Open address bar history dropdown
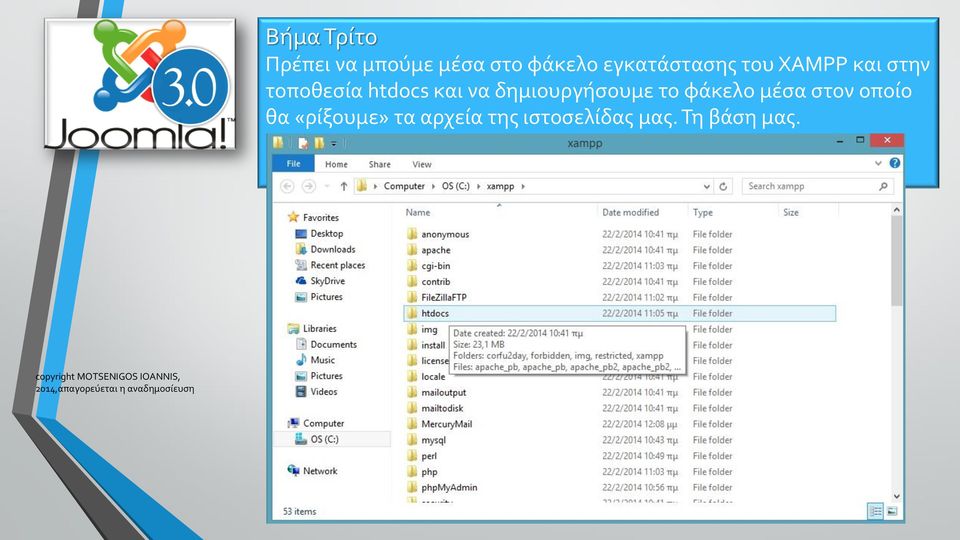Image resolution: width=960 pixels, height=540 pixels. coord(707,186)
